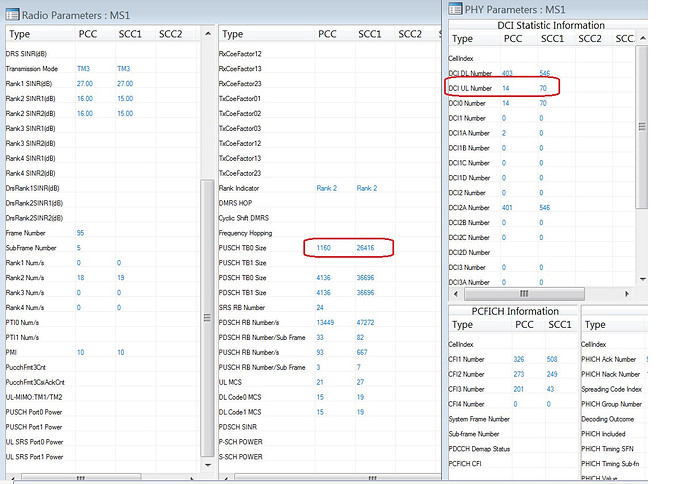Click the right arrow of the DCI Statistic horizontal scrollbar
This screenshot has height=484, width=690.
pyautogui.click(x=627, y=293)
